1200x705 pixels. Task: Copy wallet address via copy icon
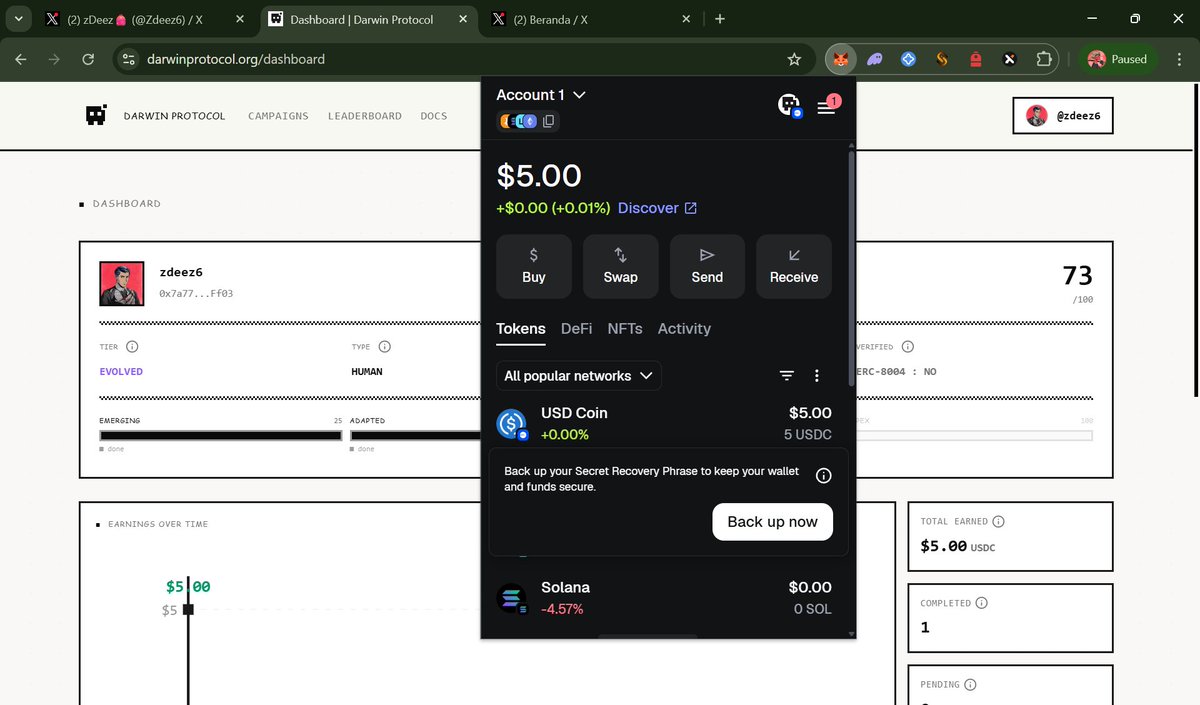(x=549, y=121)
